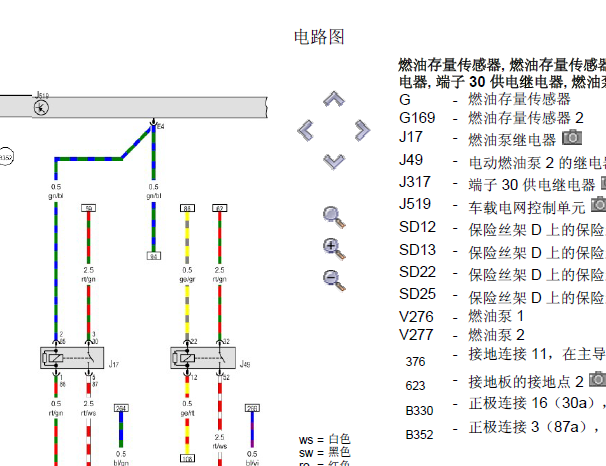The width and height of the screenshot is (606, 466).
Task: Open the 燃油存量传感器 link for G
Action: 519,99
